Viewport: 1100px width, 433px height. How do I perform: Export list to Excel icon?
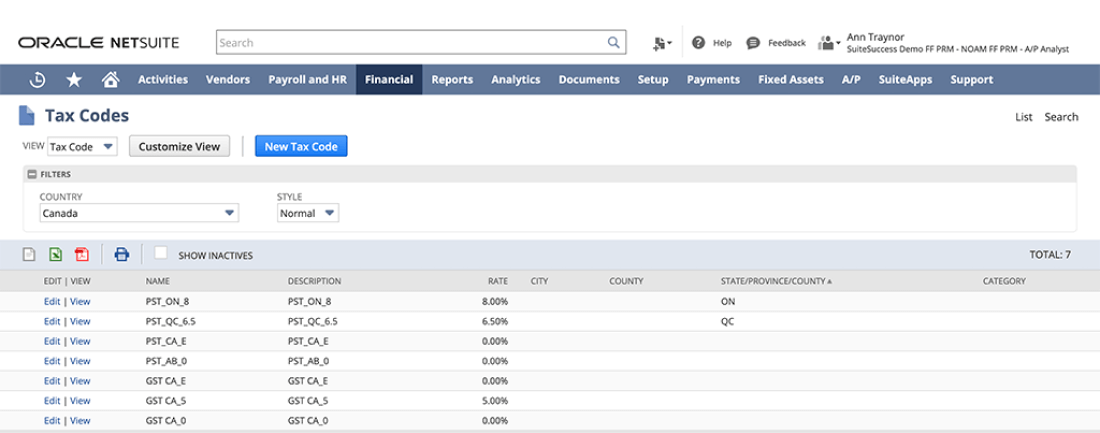pos(56,254)
